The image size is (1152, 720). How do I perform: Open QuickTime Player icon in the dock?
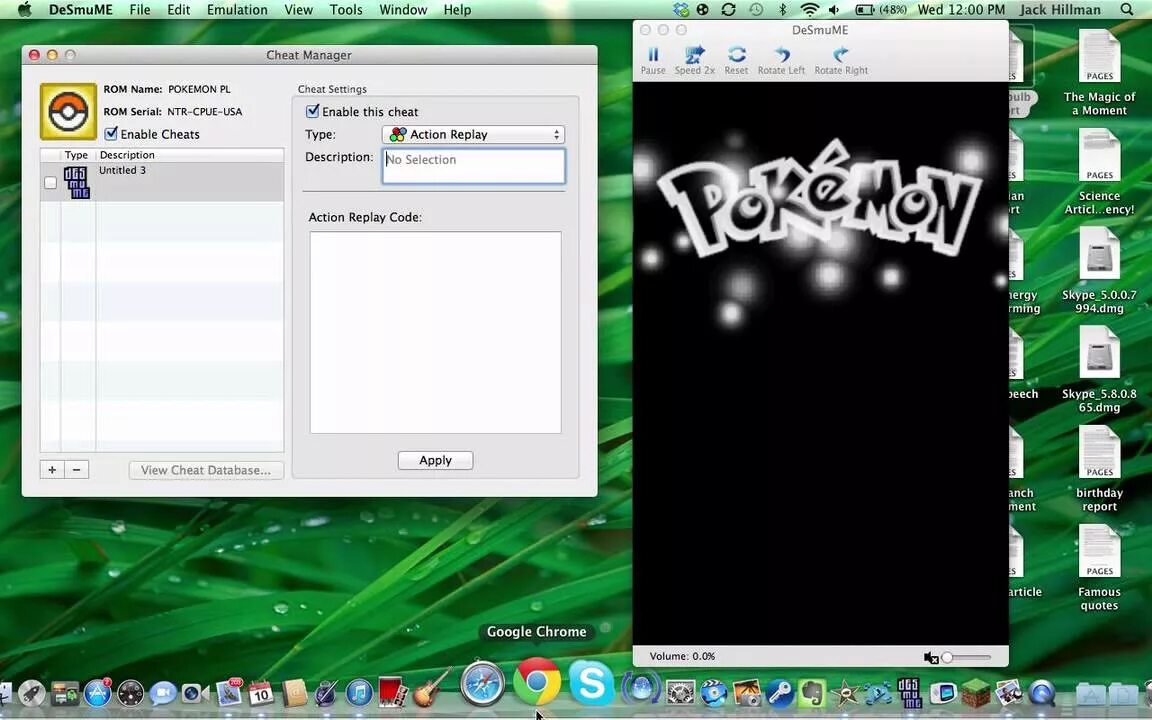pos(1041,693)
